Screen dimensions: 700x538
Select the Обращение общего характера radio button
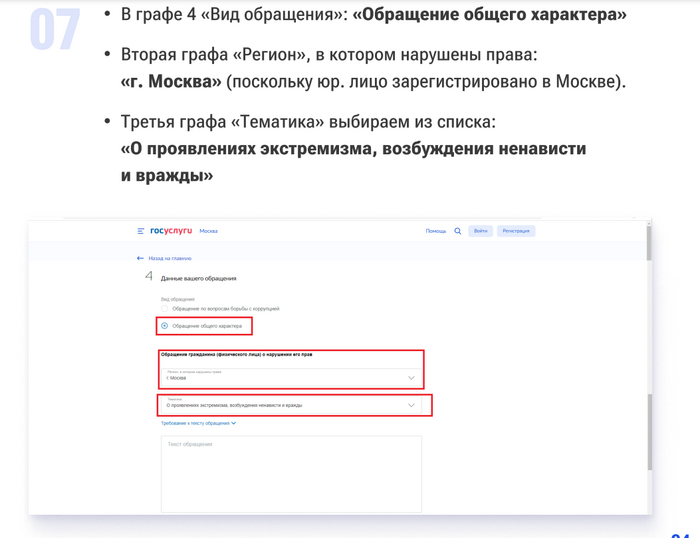pos(164,326)
